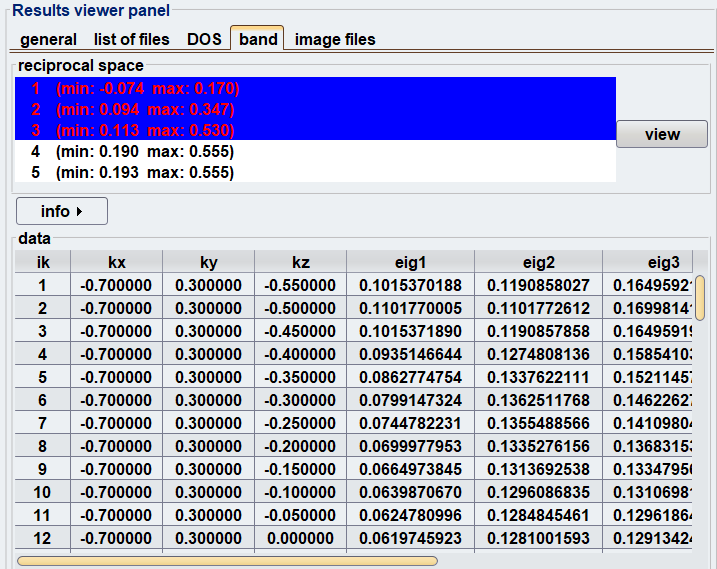This screenshot has height=569, width=717.
Task: Select eig1 value 0.1015370188
Action: click(410, 285)
